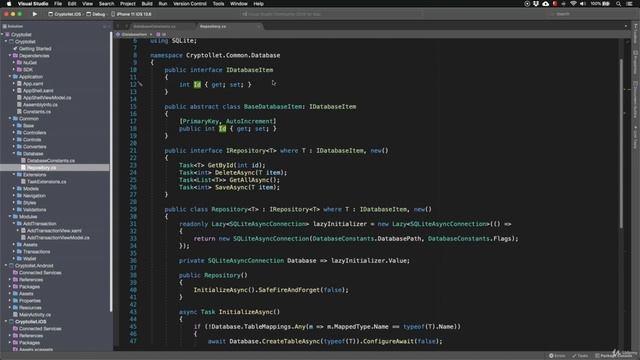Collapse the Modules folder

(10, 216)
